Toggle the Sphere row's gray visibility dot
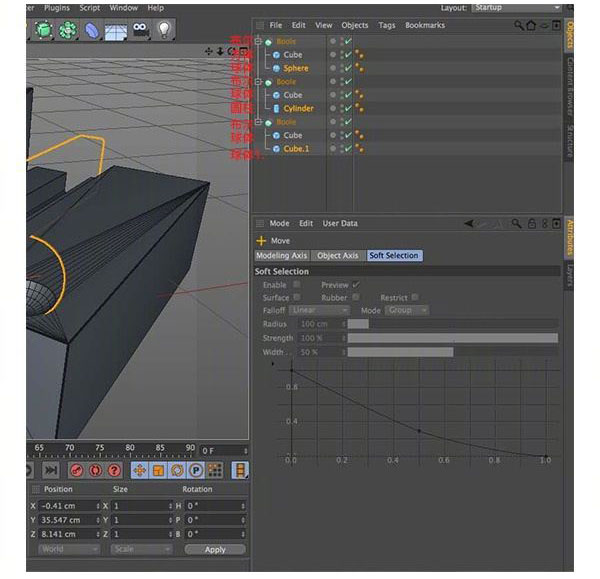The width and height of the screenshot is (600, 579). [333, 68]
